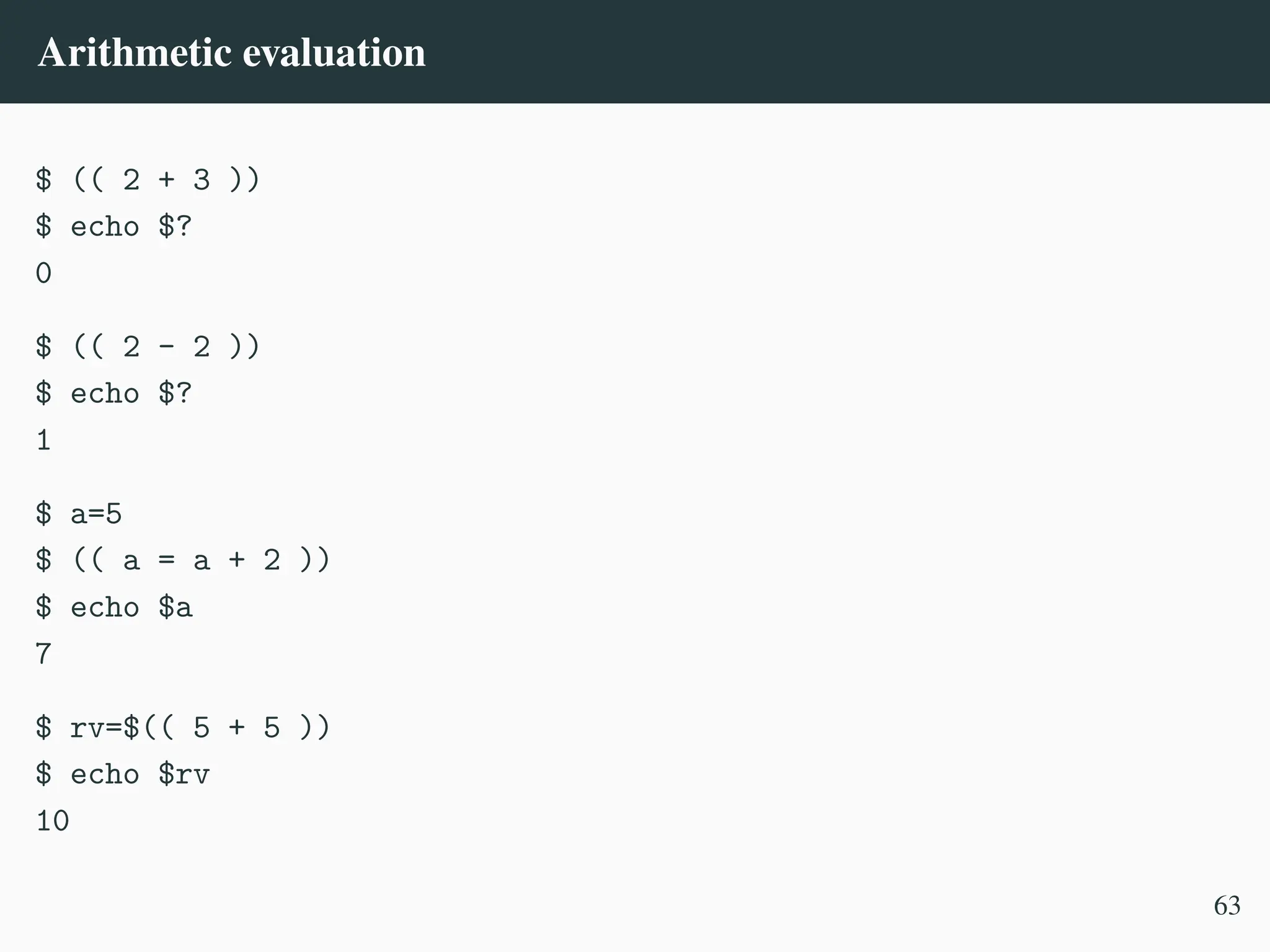
Task: Click the plus sign in "2 + 3"
Action: pyautogui.click(x=166, y=180)
